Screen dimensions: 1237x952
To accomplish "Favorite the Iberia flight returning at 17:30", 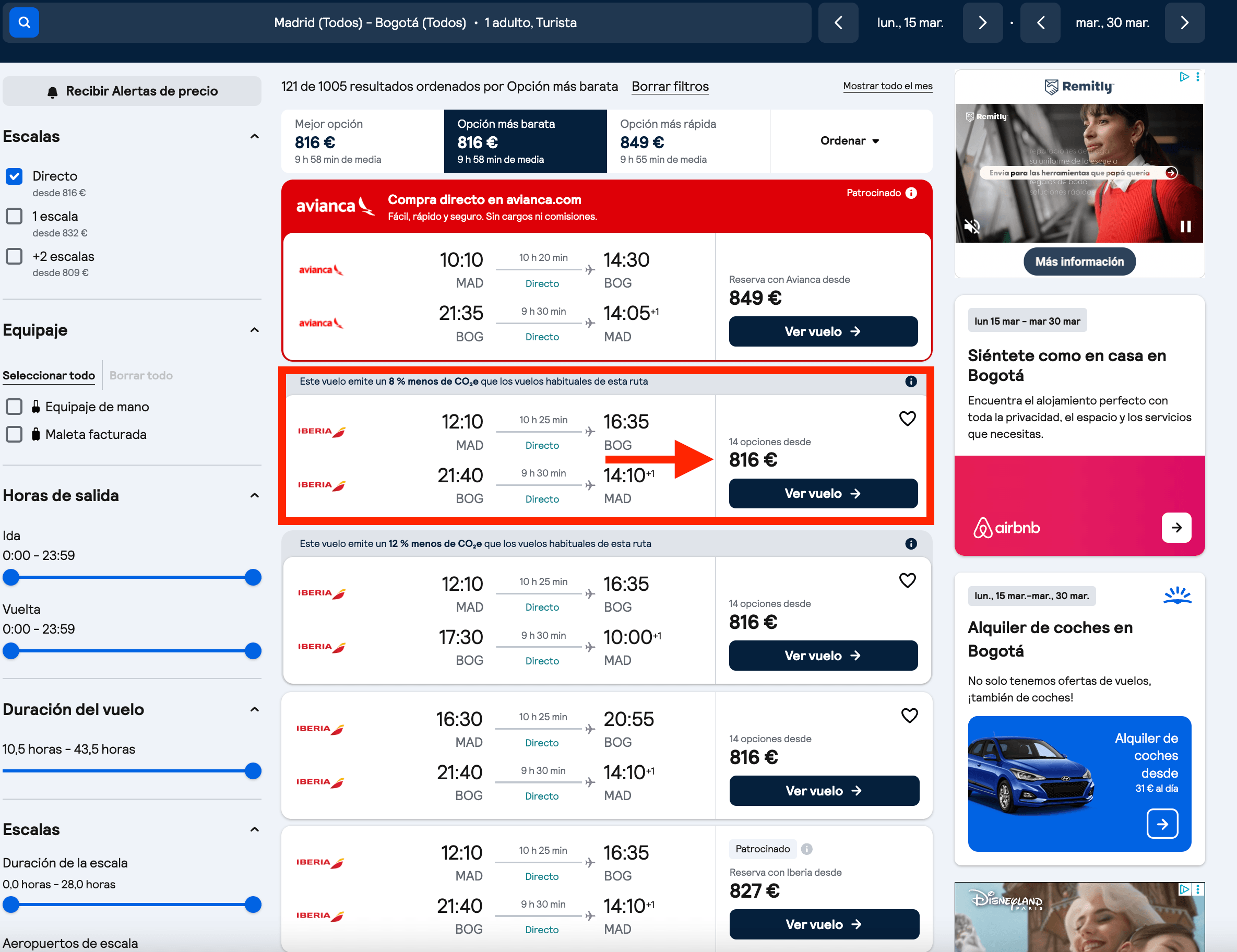I will click(907, 580).
